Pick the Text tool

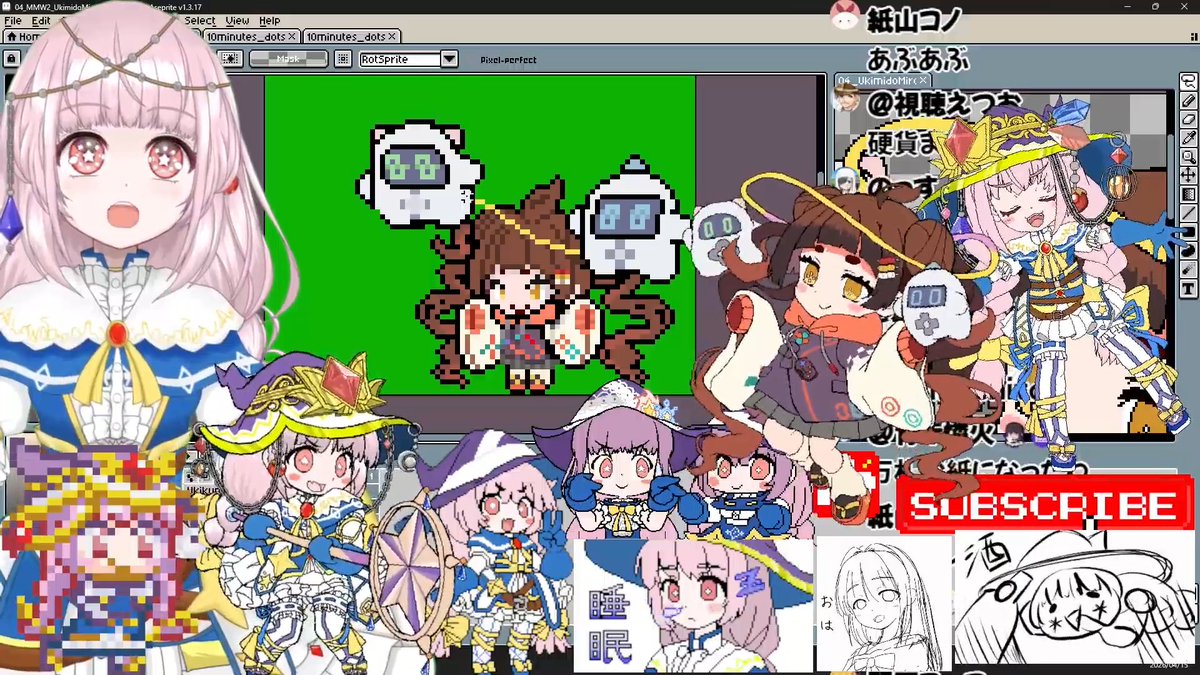[x=1189, y=287]
